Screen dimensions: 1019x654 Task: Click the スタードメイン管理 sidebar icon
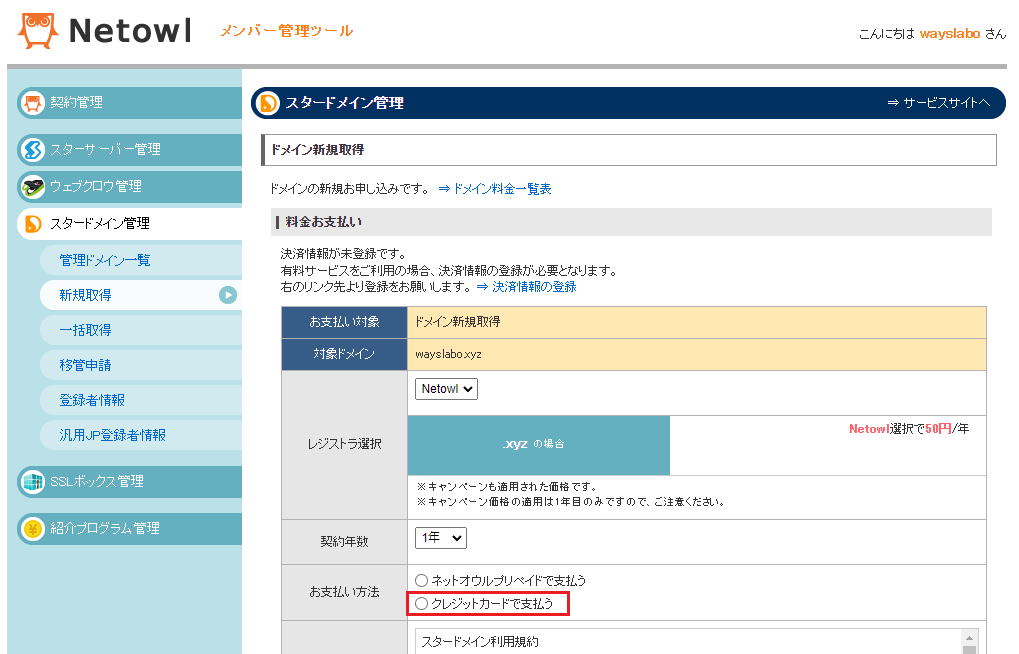pos(33,224)
